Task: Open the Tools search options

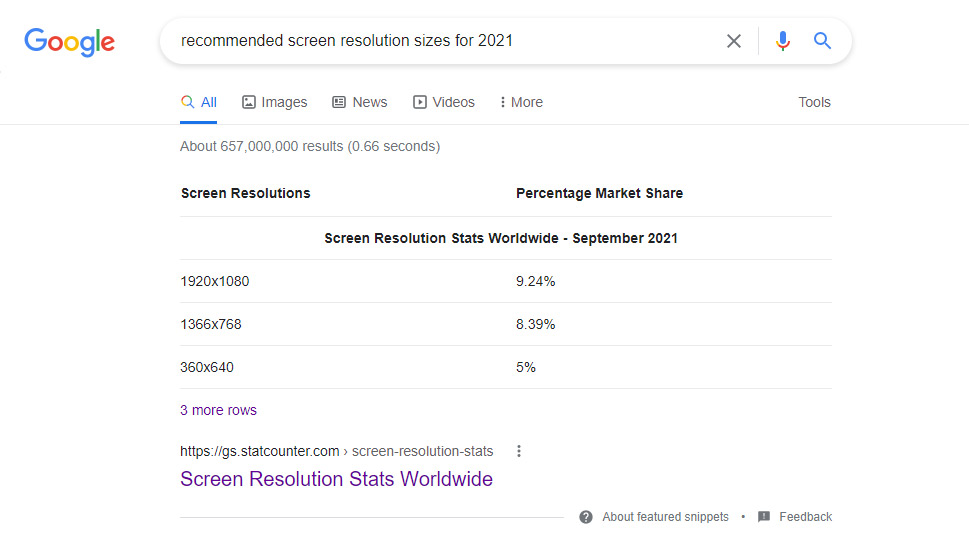Action: 814,102
